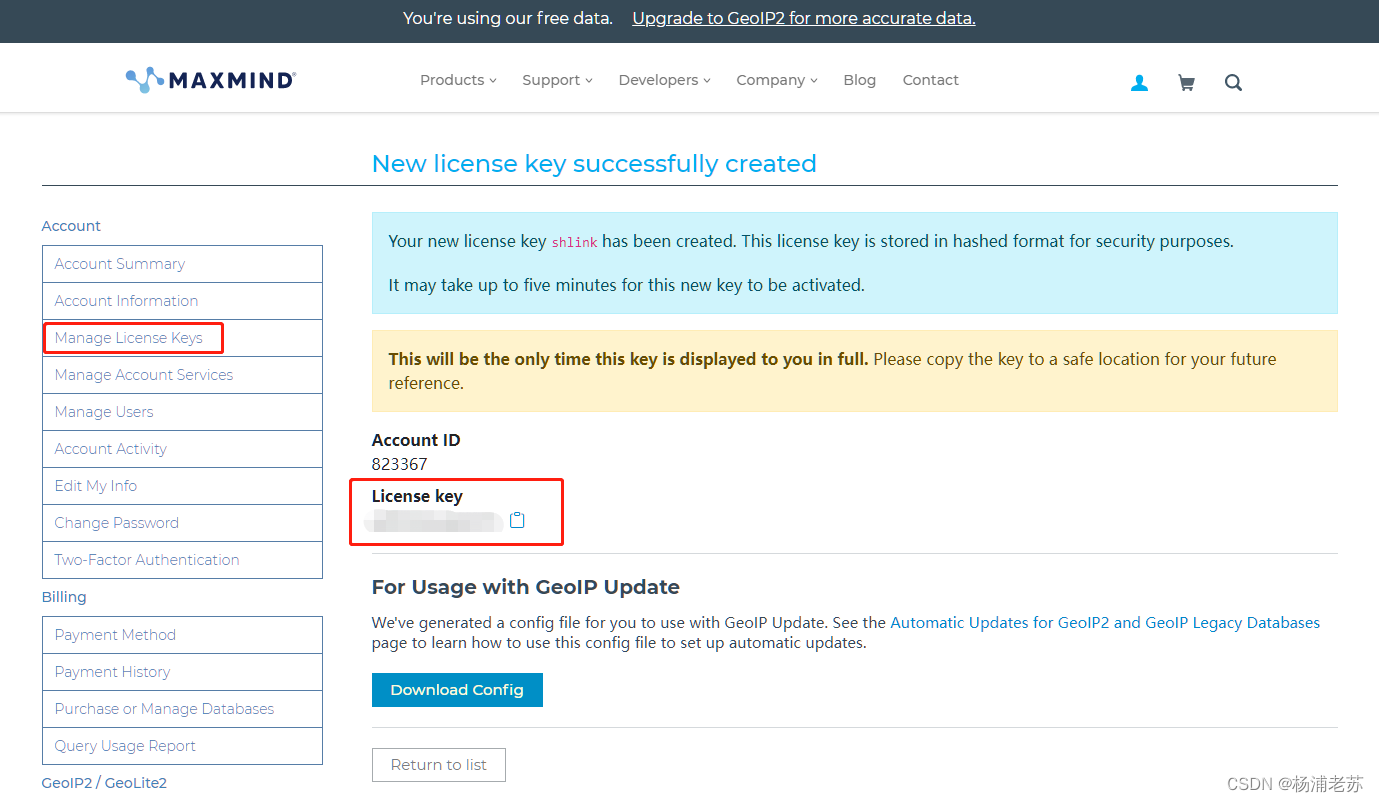Expand the Company dropdown menu

point(777,80)
